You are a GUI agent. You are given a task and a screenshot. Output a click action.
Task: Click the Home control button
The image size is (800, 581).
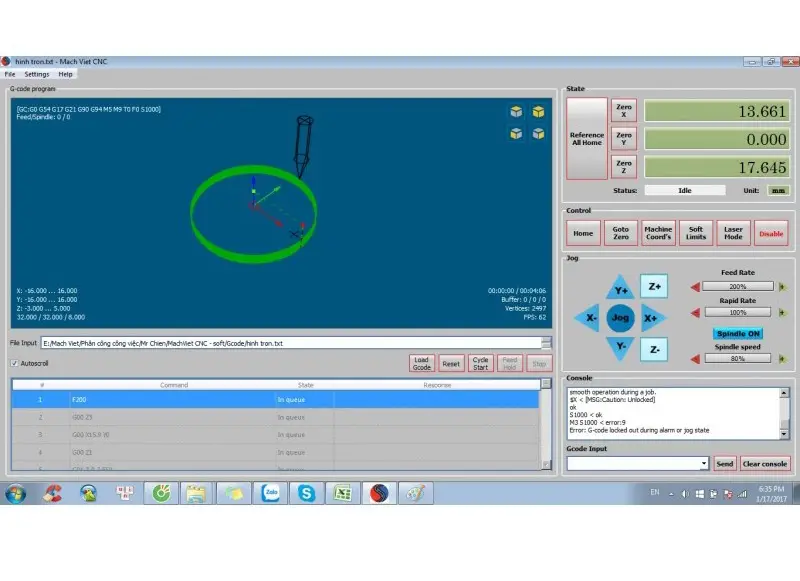click(x=583, y=233)
